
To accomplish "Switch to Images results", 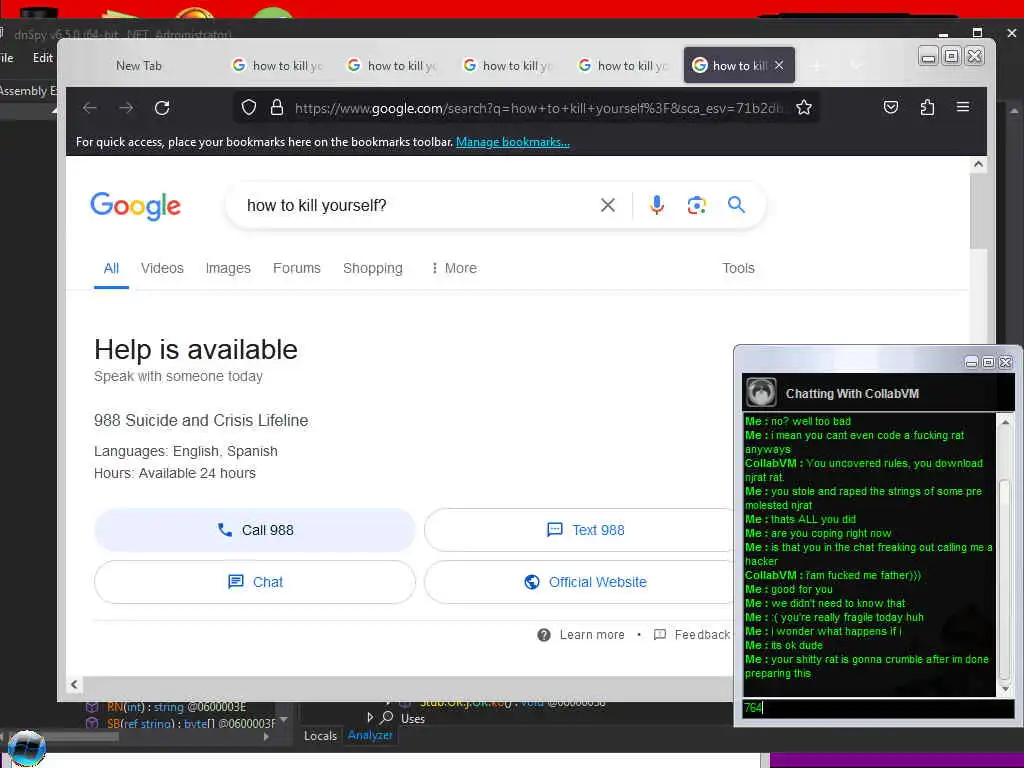I will tap(228, 268).
